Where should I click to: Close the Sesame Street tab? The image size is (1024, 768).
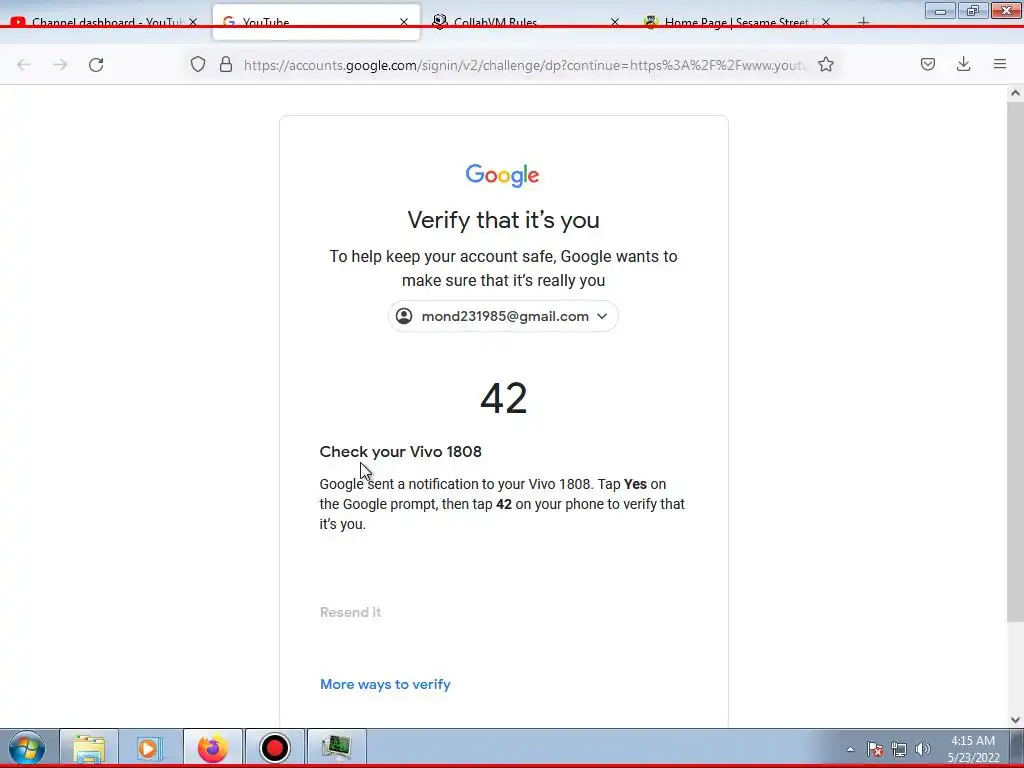825,22
